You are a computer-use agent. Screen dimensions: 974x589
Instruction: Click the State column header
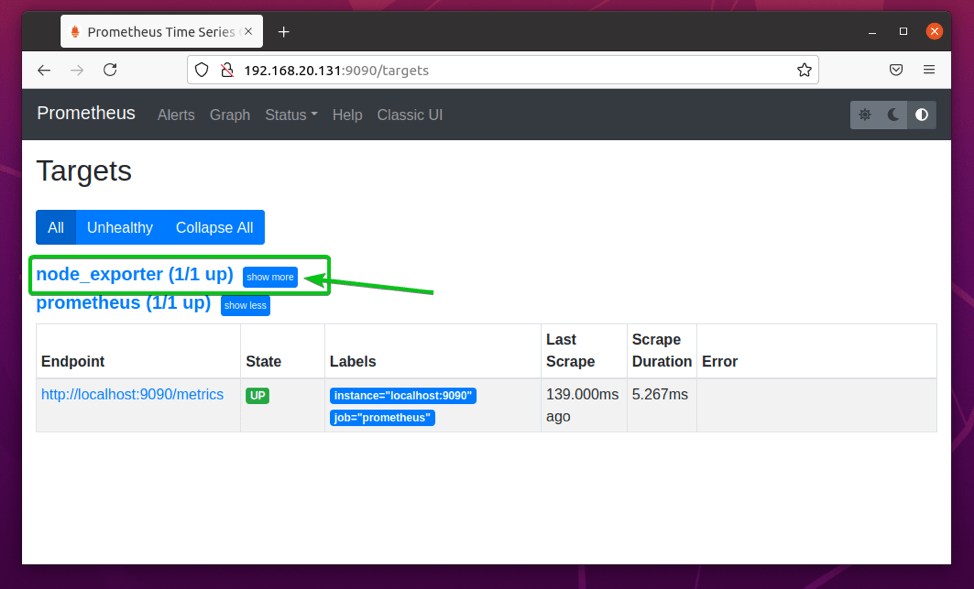263,362
